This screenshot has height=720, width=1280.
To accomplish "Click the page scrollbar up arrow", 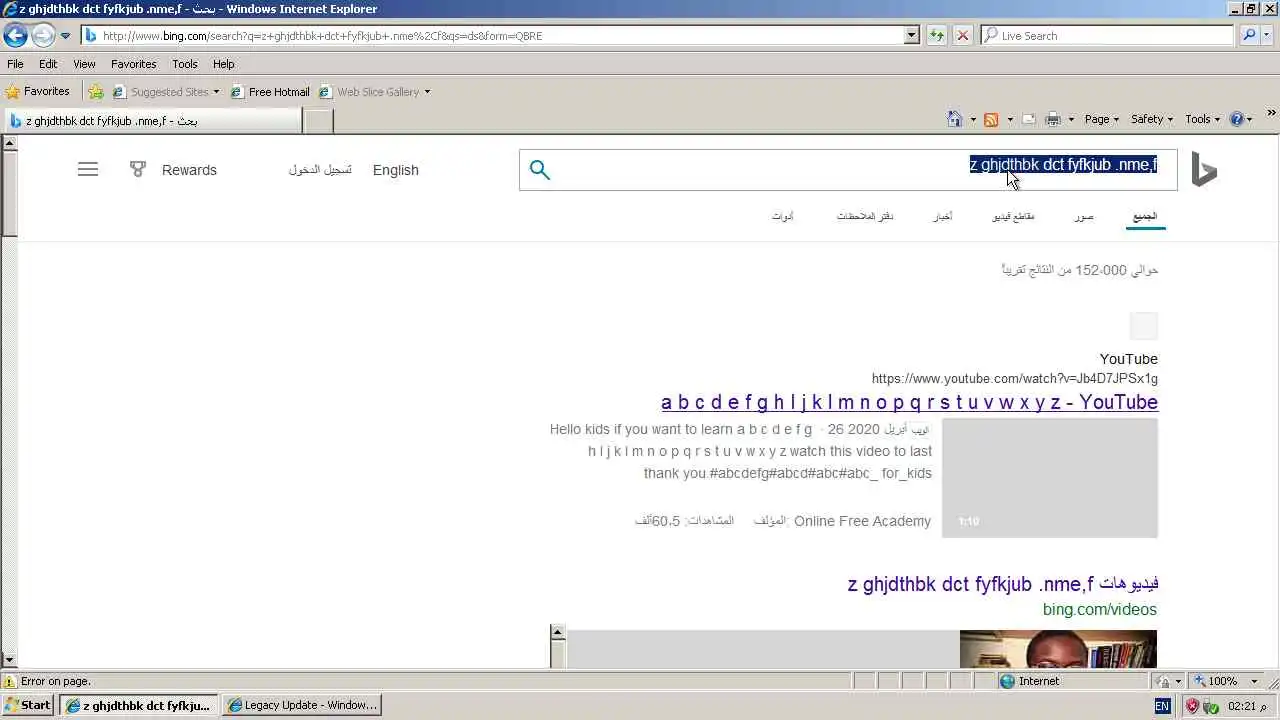I will point(9,143).
